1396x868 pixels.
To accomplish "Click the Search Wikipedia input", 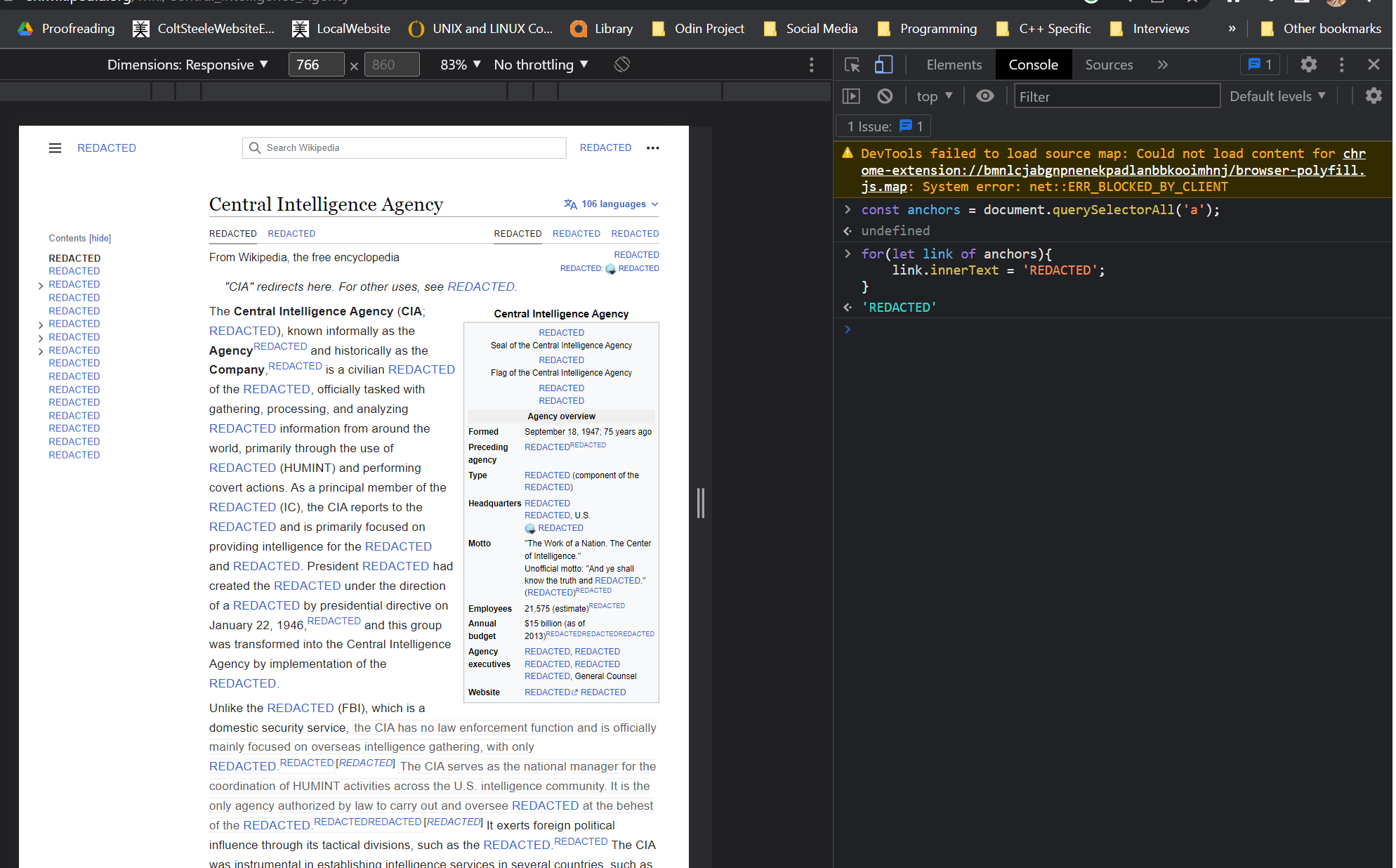I will [404, 147].
